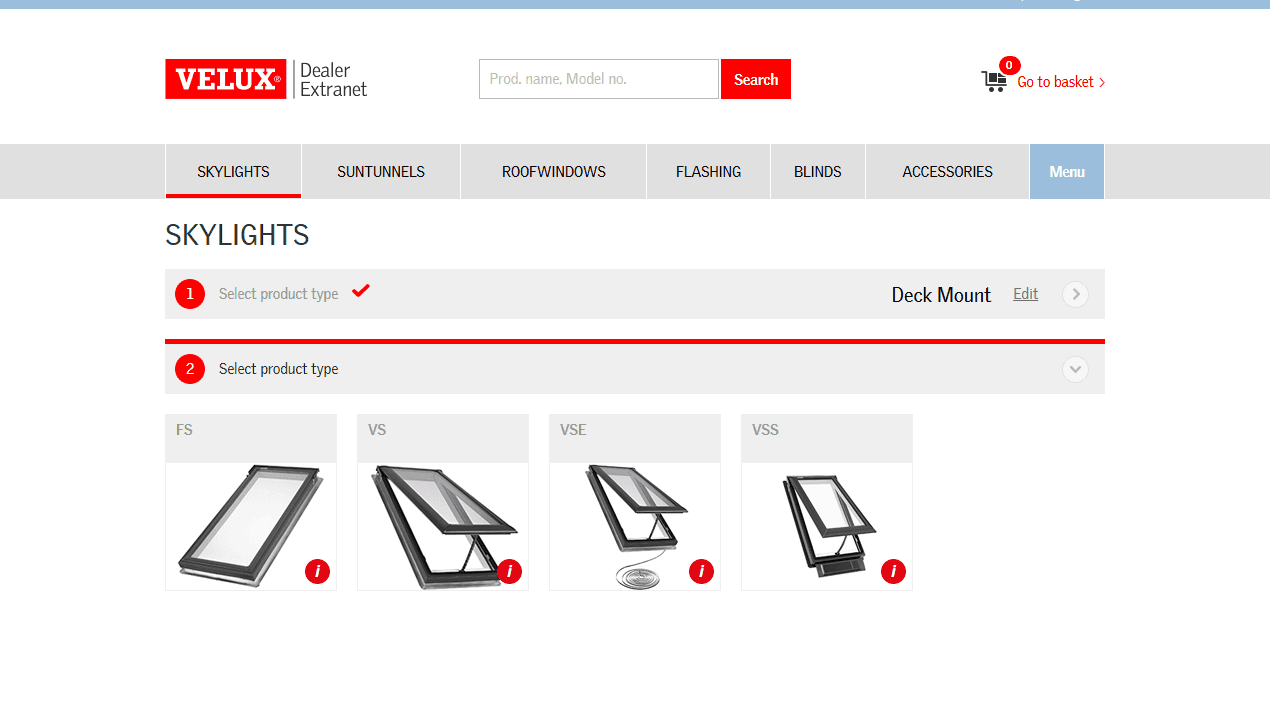Go to the Roofwindows tab
This screenshot has width=1270, height=706.
pyautogui.click(x=554, y=171)
